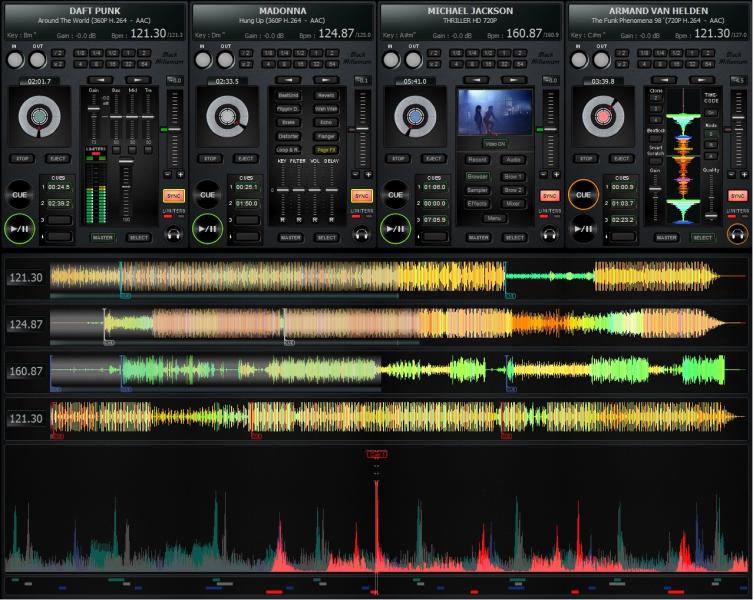Set 1/4 loop length on Daft Punk deck
Screen dimensions: 753x600
click(97, 53)
